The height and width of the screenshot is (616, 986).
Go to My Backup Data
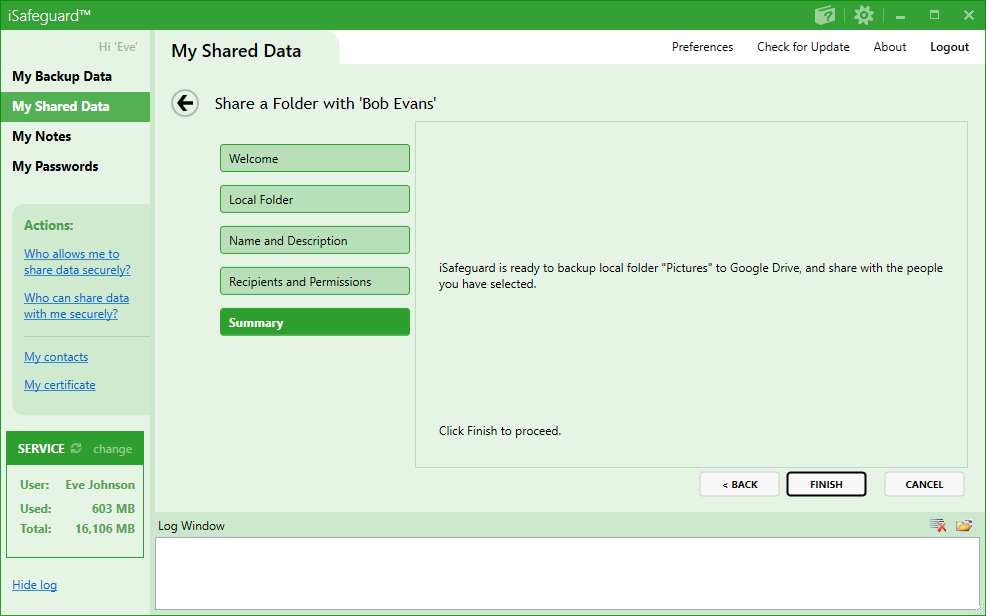[62, 76]
